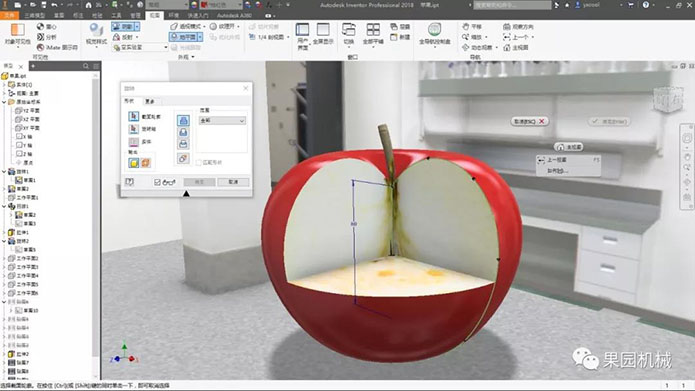Click the Object Visibility icon in ribbon
The height and width of the screenshot is (391, 695).
[x=17, y=30]
